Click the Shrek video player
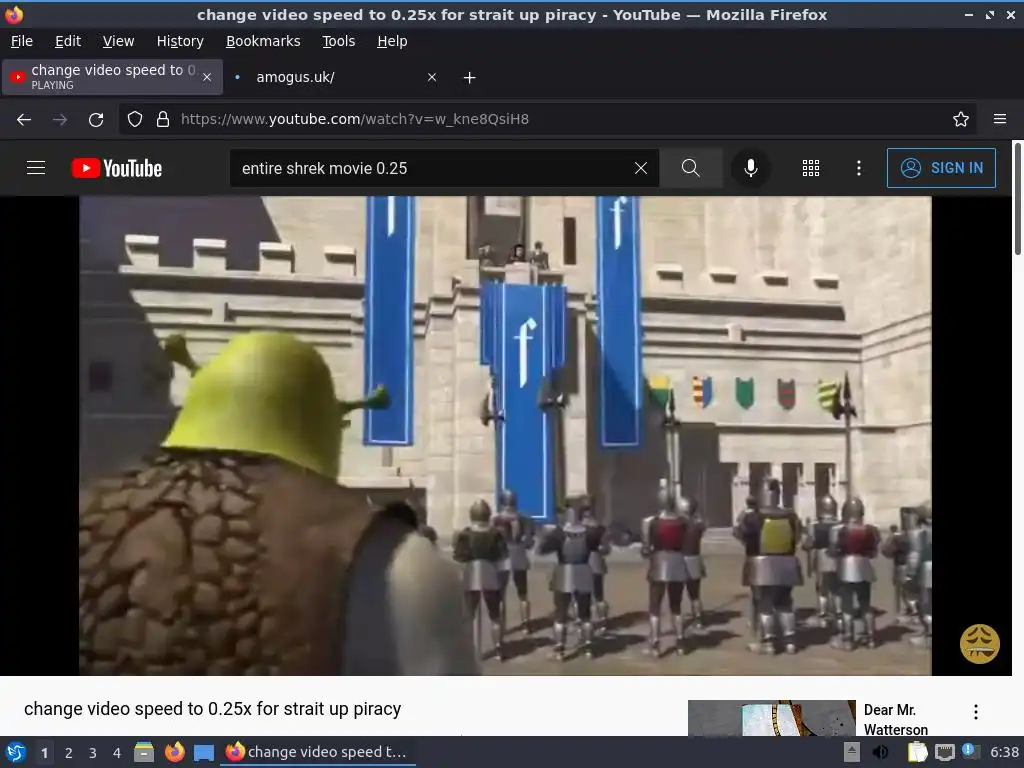Image resolution: width=1024 pixels, height=768 pixels. point(505,436)
